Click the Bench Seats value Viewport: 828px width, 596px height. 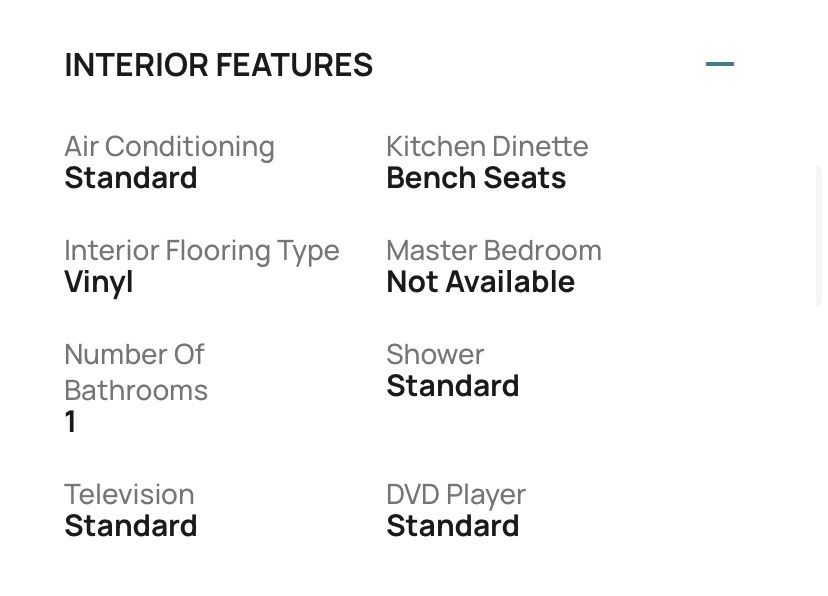click(x=476, y=178)
